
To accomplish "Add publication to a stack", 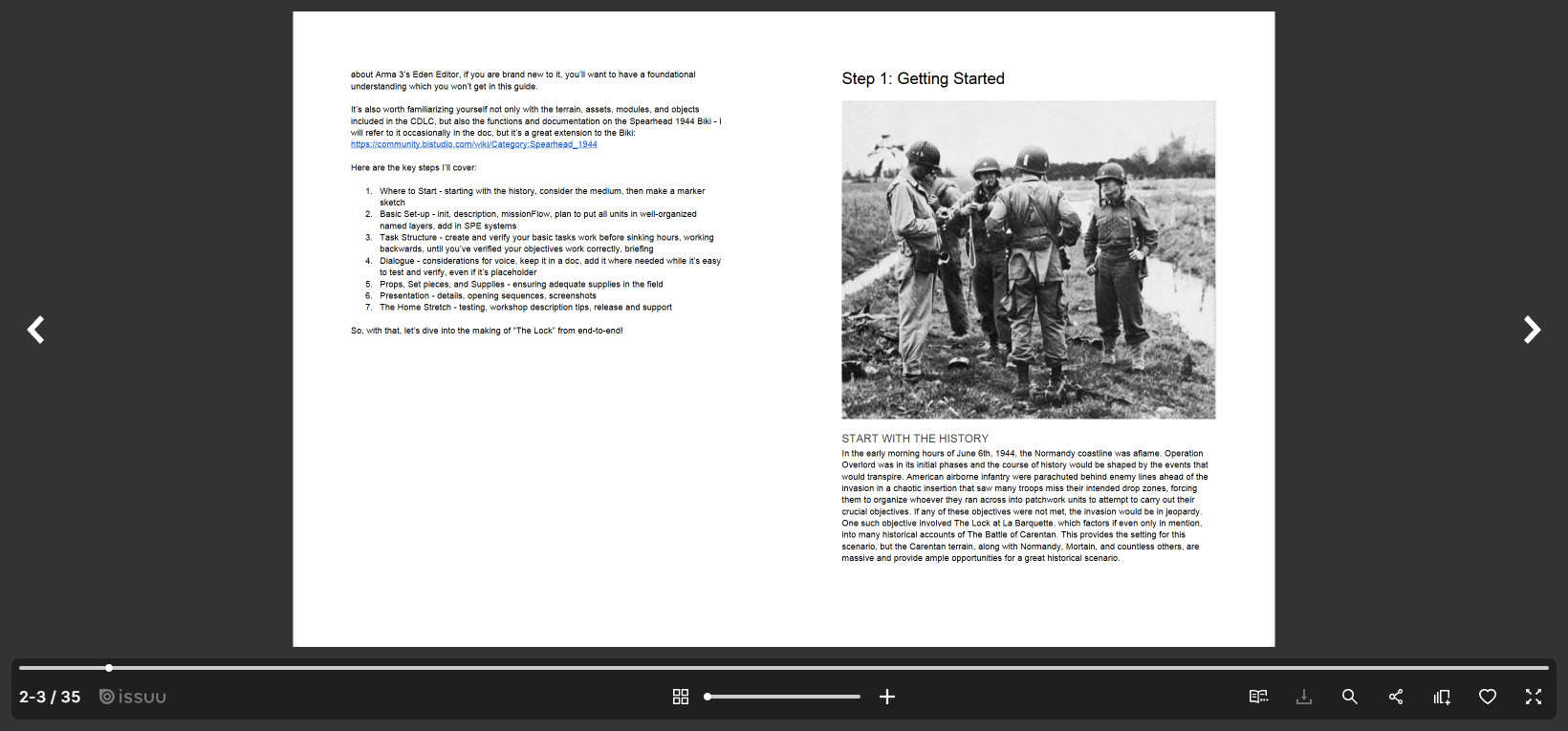I will (x=1442, y=697).
